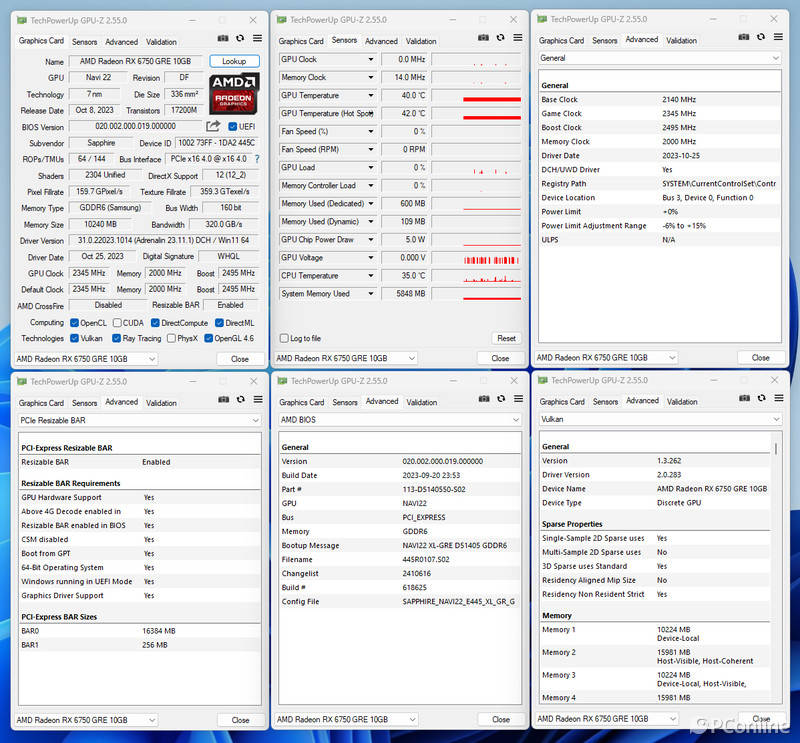
Task: Uncheck the Ray Tracing checkbox
Action: pos(116,338)
